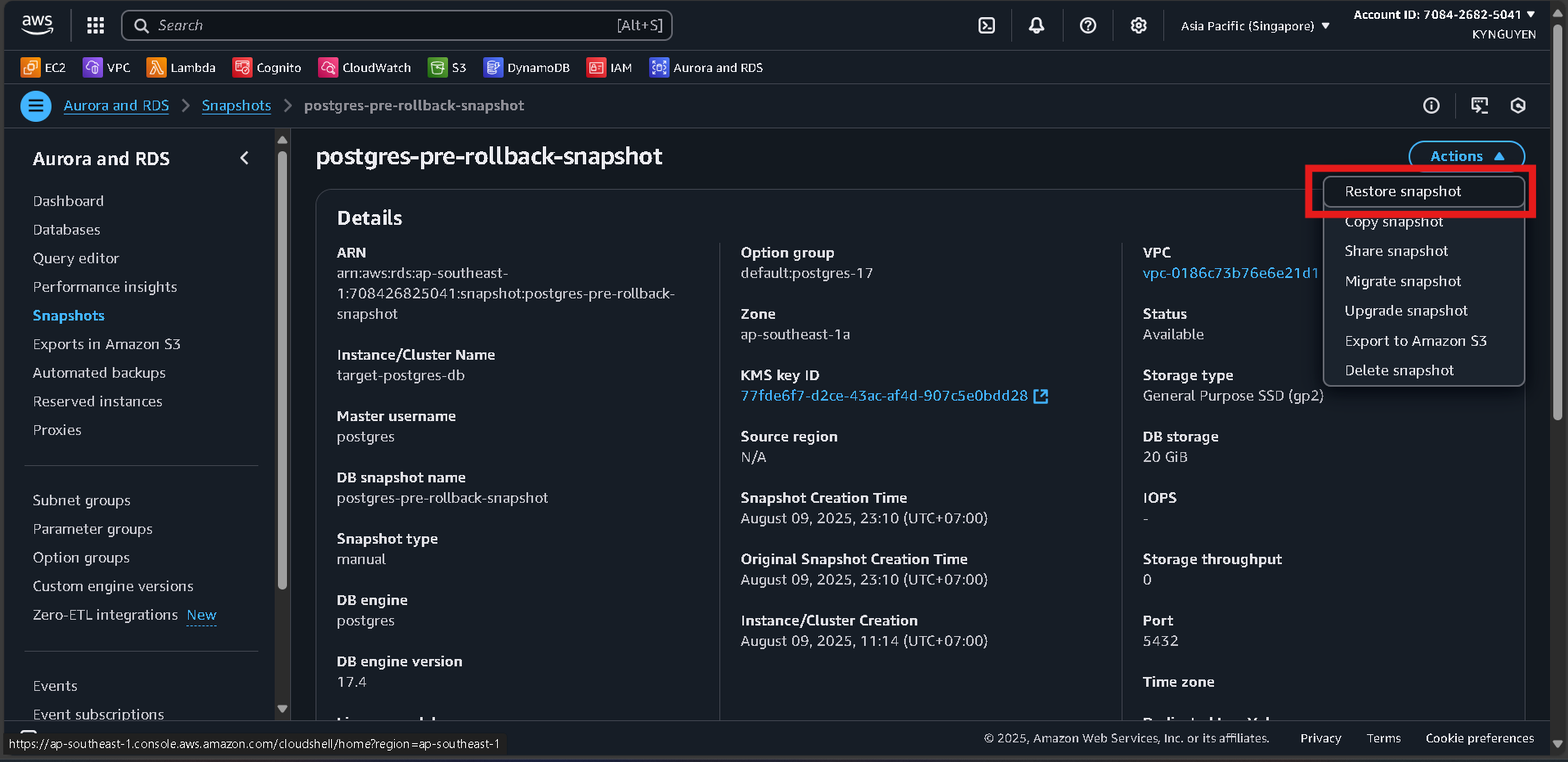
Task: Open the Lambda service shortcut
Action: (181, 67)
